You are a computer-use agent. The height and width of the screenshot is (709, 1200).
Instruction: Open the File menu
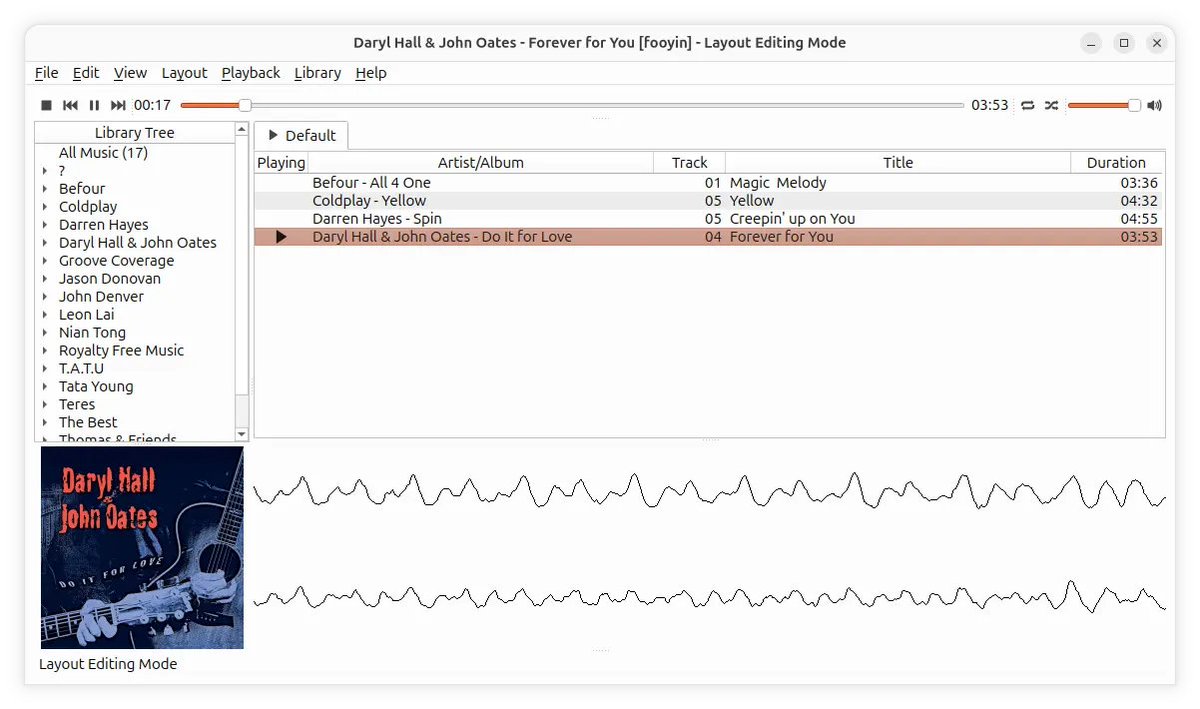point(46,73)
